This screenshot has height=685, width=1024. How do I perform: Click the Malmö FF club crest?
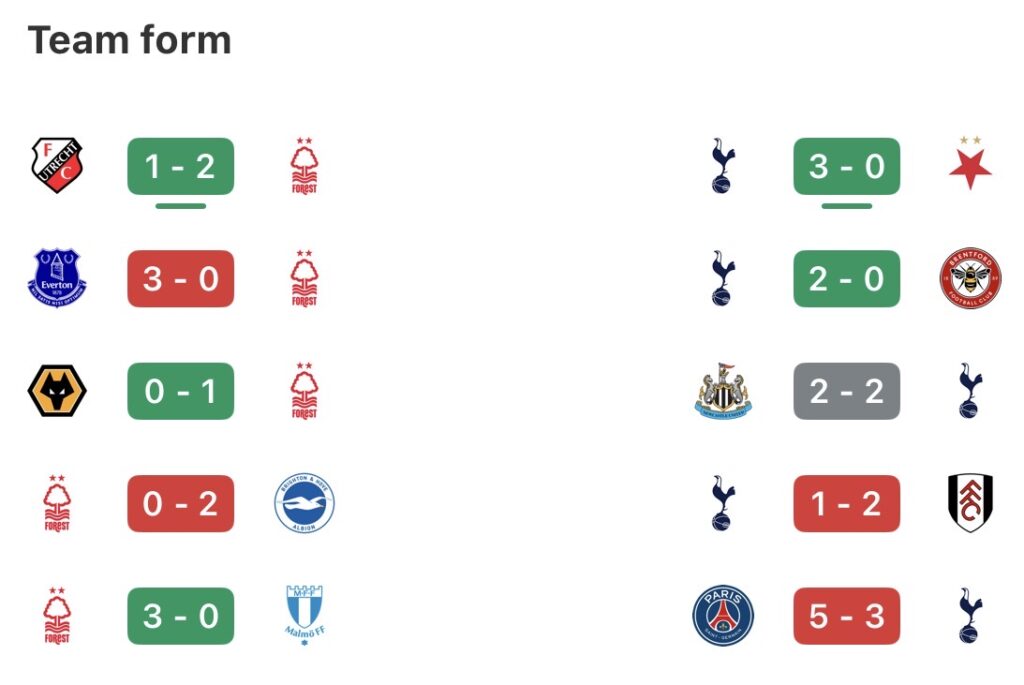coord(304,615)
